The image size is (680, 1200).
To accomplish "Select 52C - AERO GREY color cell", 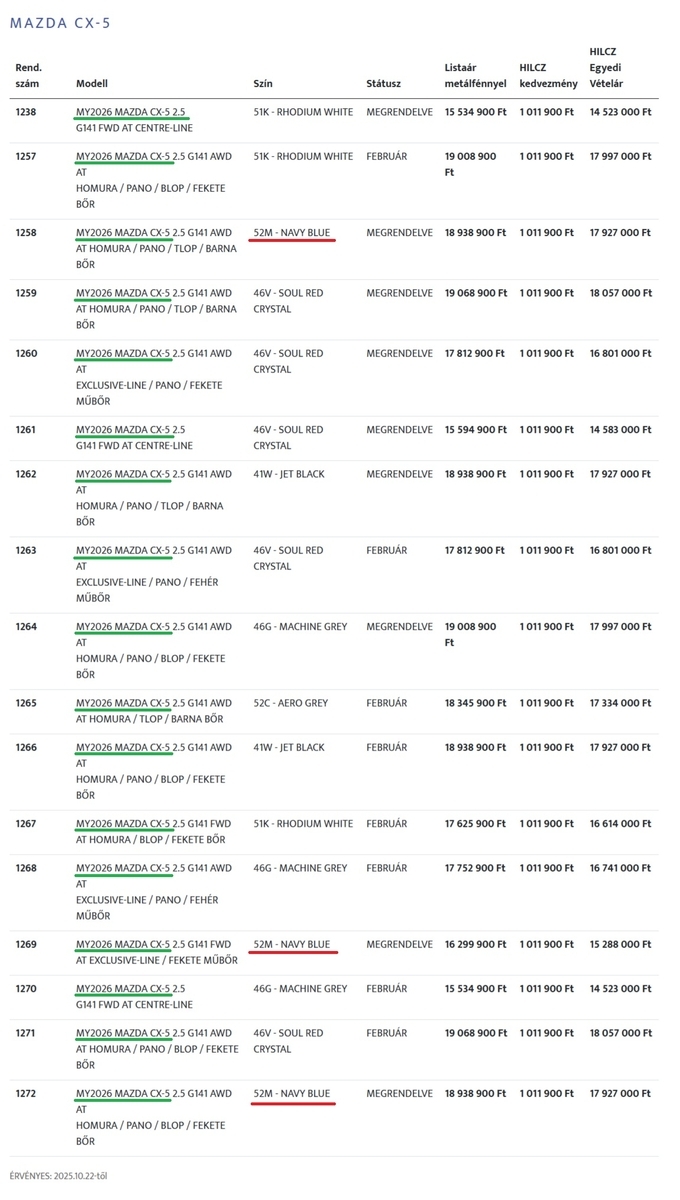I will pyautogui.click(x=291, y=703).
